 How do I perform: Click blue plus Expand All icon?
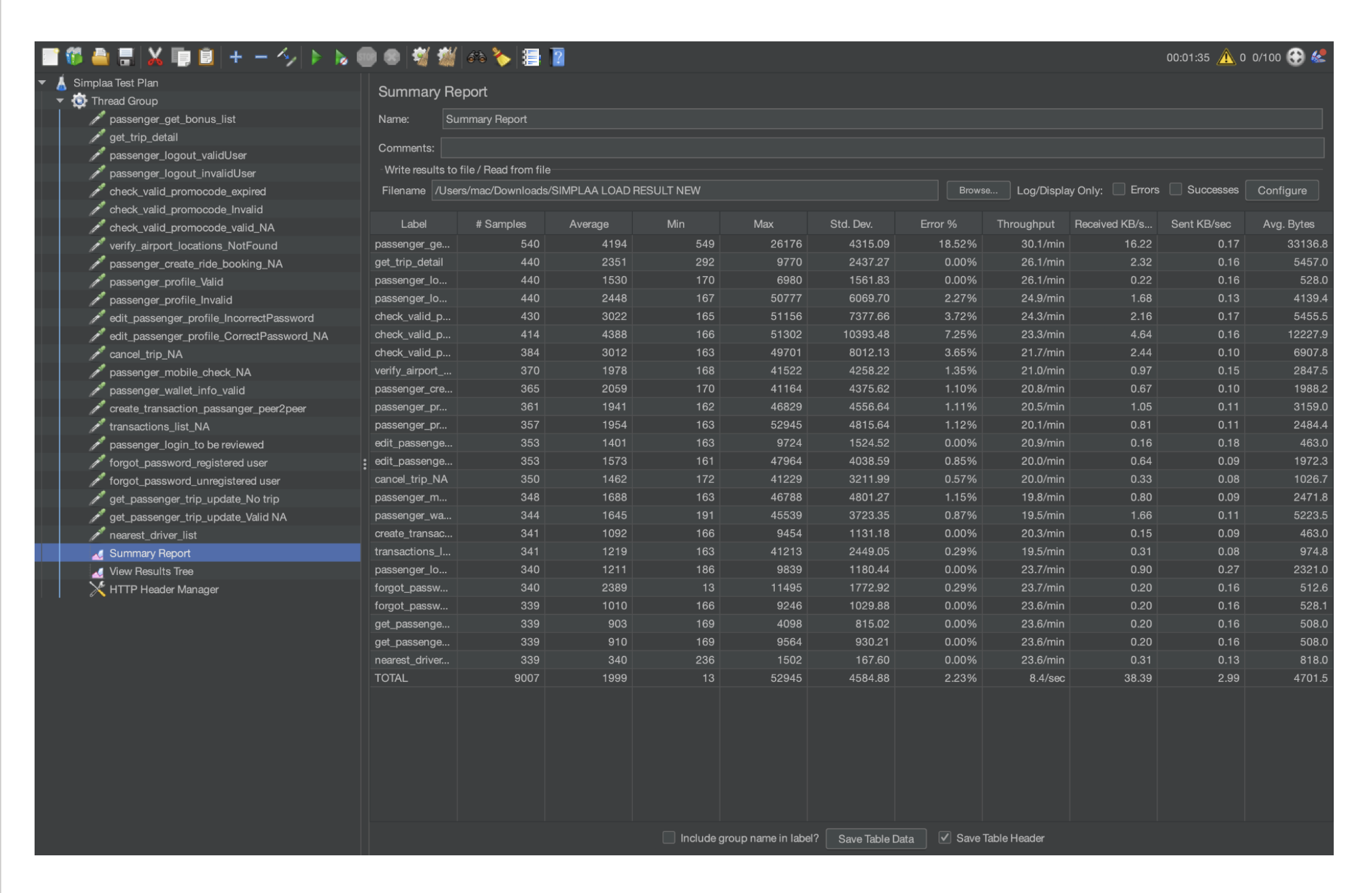point(235,57)
